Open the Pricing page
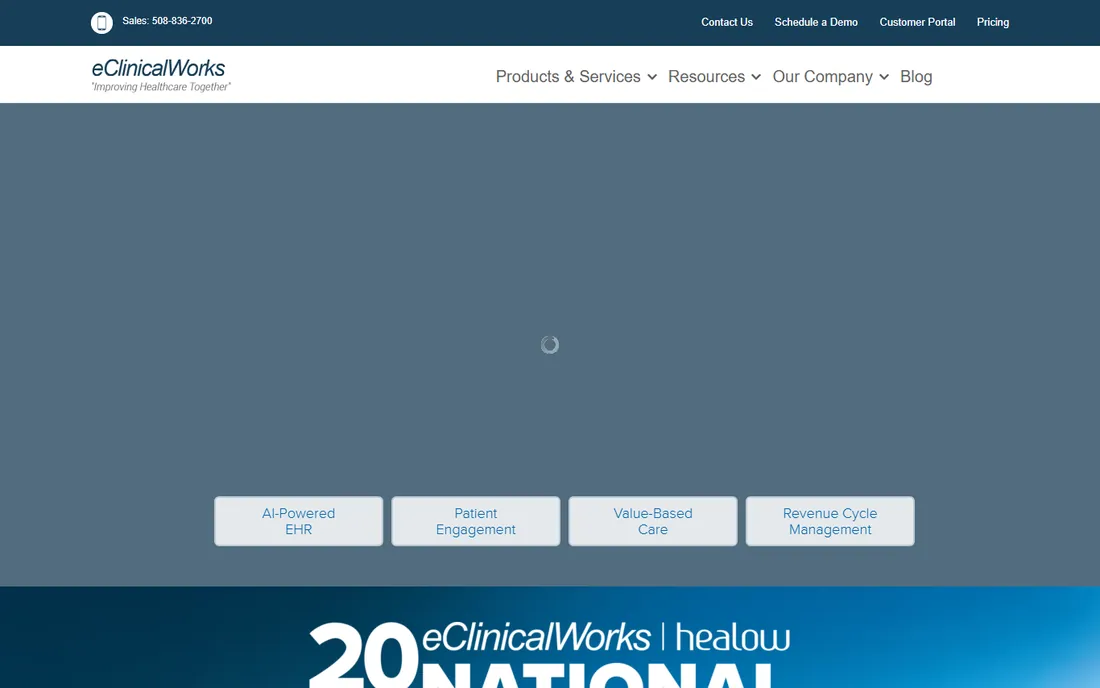This screenshot has width=1100, height=688. (x=993, y=22)
